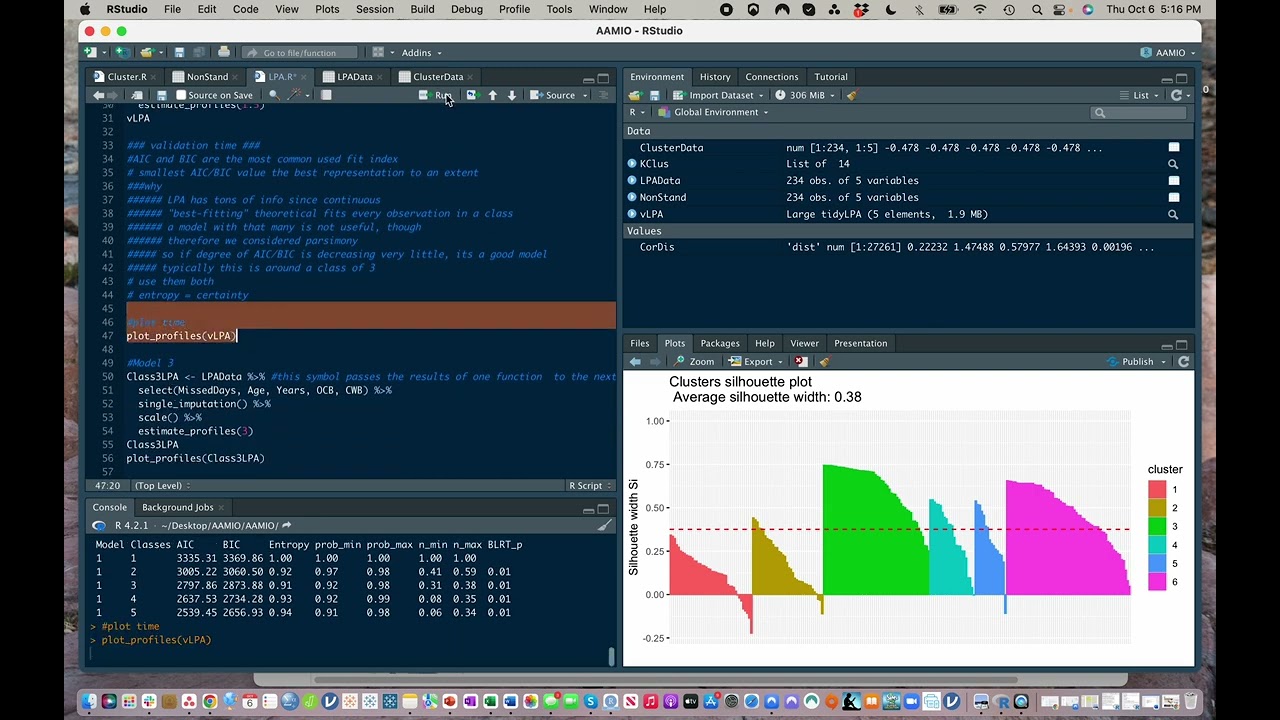Open macOS Spotlight search icon
The height and width of the screenshot is (720, 1280).
[x=1038, y=9]
